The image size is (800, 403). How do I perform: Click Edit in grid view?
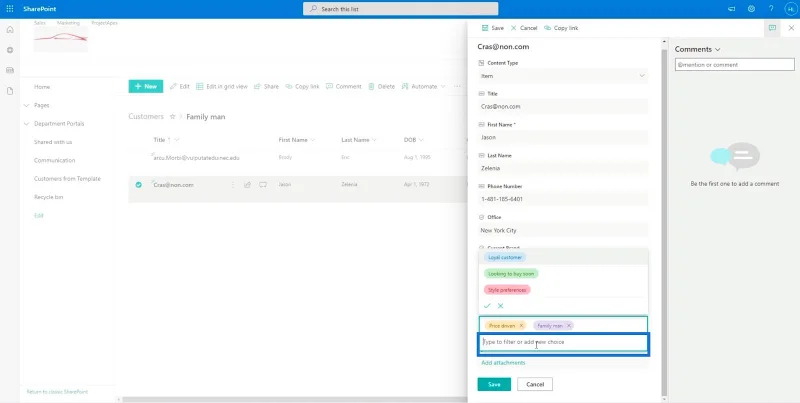pyautogui.click(x=222, y=87)
